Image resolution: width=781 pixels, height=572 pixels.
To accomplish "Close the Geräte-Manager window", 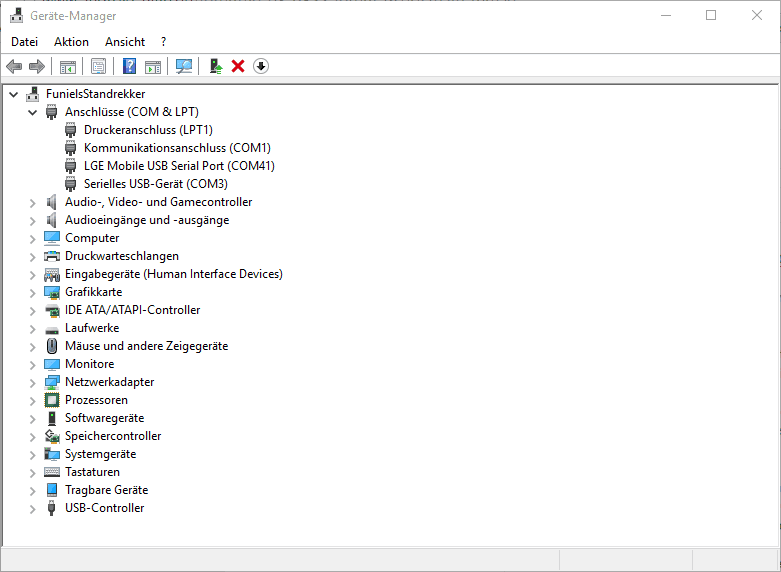I will coord(757,15).
